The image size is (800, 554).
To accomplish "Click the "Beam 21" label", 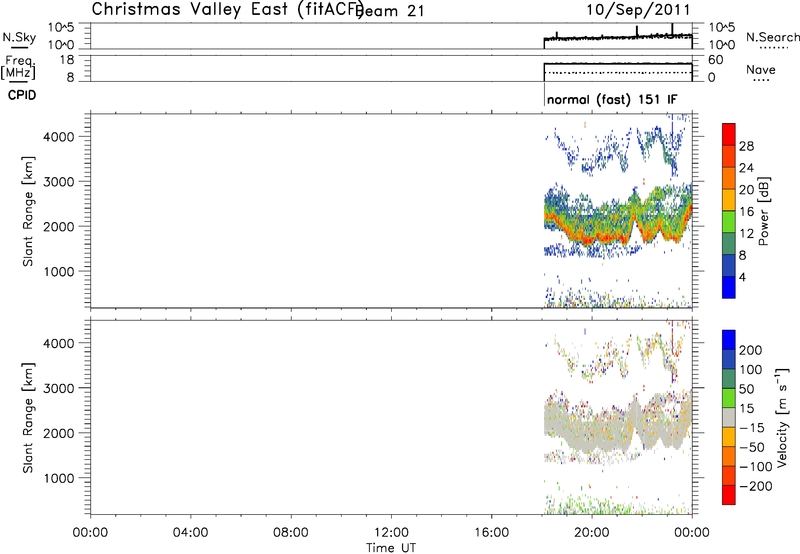I will click(390, 11).
